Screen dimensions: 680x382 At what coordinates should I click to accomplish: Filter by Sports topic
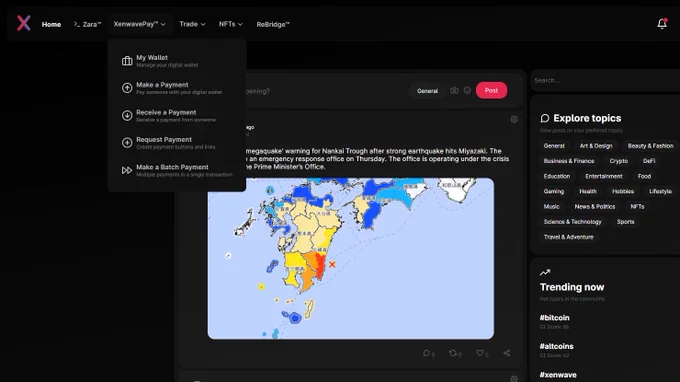(x=625, y=222)
